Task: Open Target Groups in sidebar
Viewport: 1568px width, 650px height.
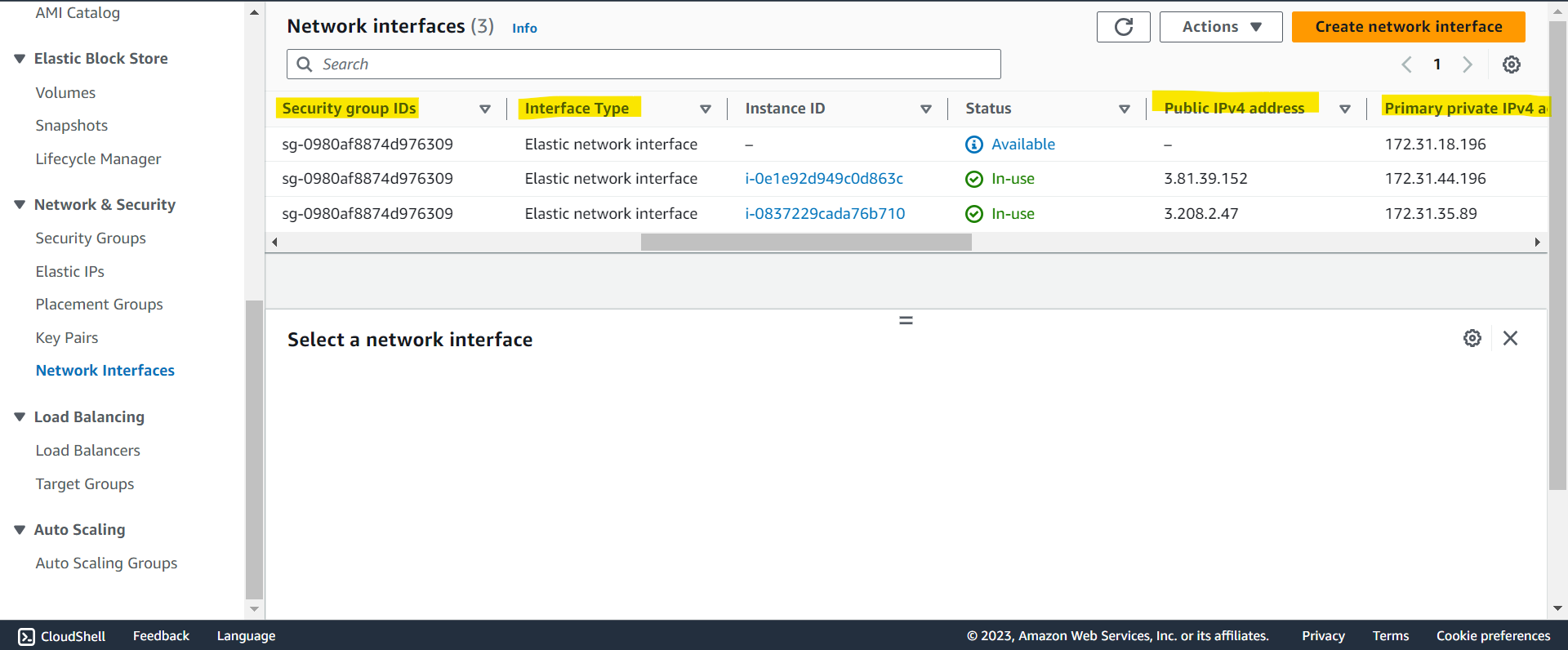Action: click(85, 484)
